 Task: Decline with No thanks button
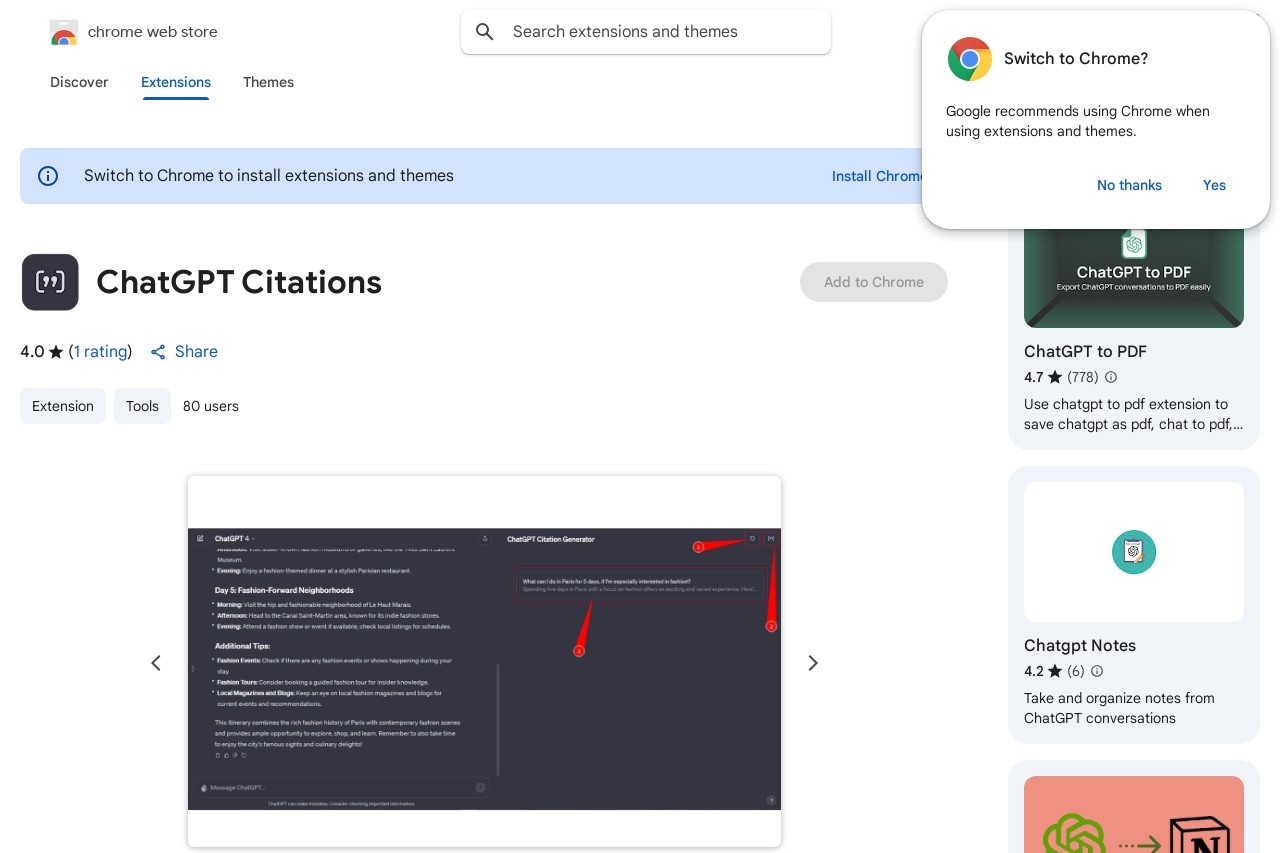[x=1129, y=185]
